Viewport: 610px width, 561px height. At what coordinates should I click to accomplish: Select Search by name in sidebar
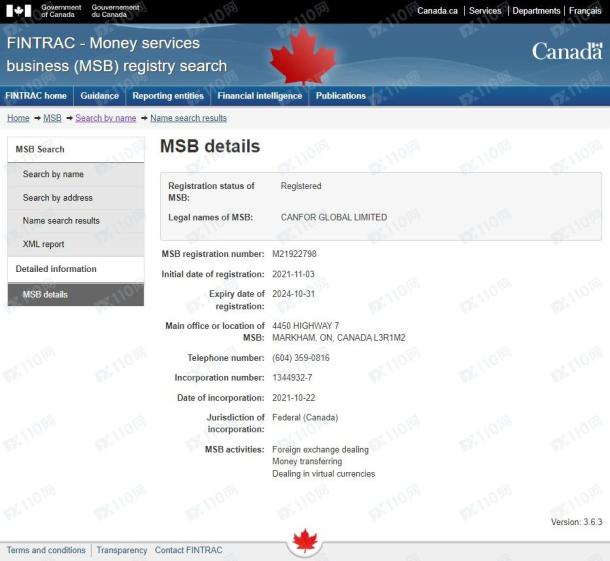click(76, 174)
